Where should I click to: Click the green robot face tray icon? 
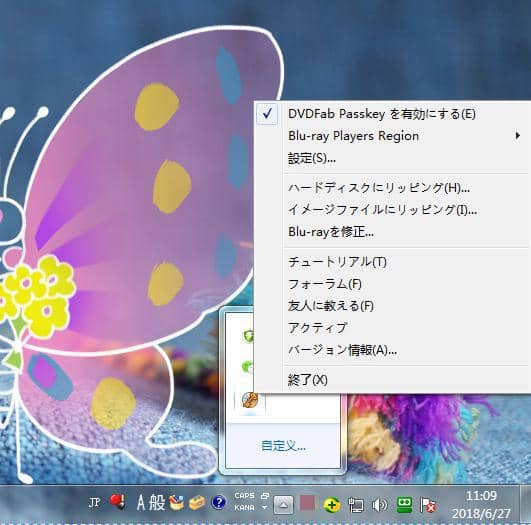(404, 505)
